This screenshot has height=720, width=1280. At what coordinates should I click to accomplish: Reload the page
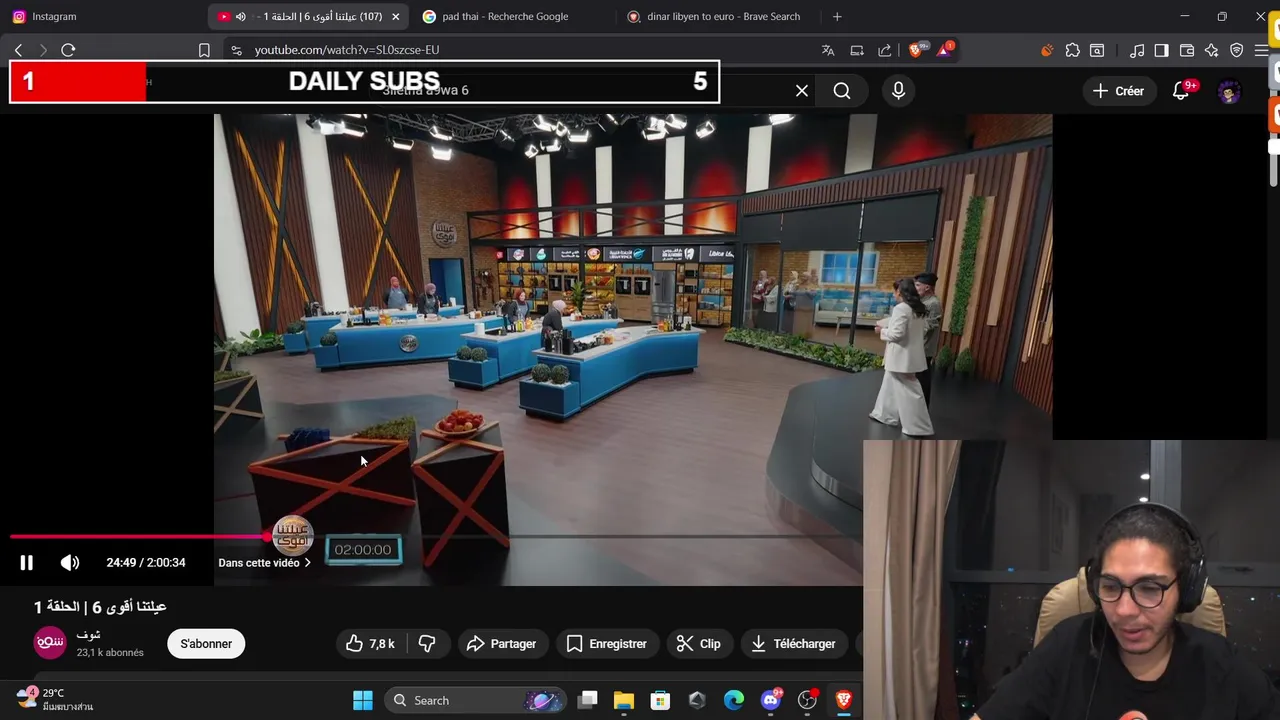tap(68, 50)
